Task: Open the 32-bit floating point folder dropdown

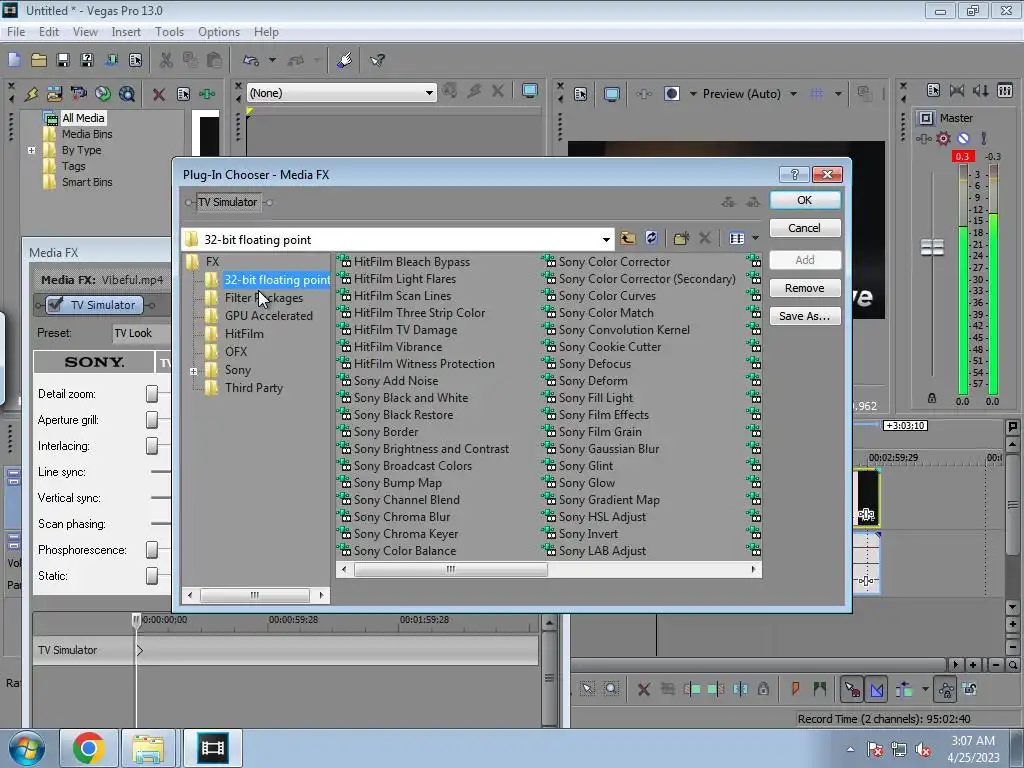Action: (x=606, y=240)
